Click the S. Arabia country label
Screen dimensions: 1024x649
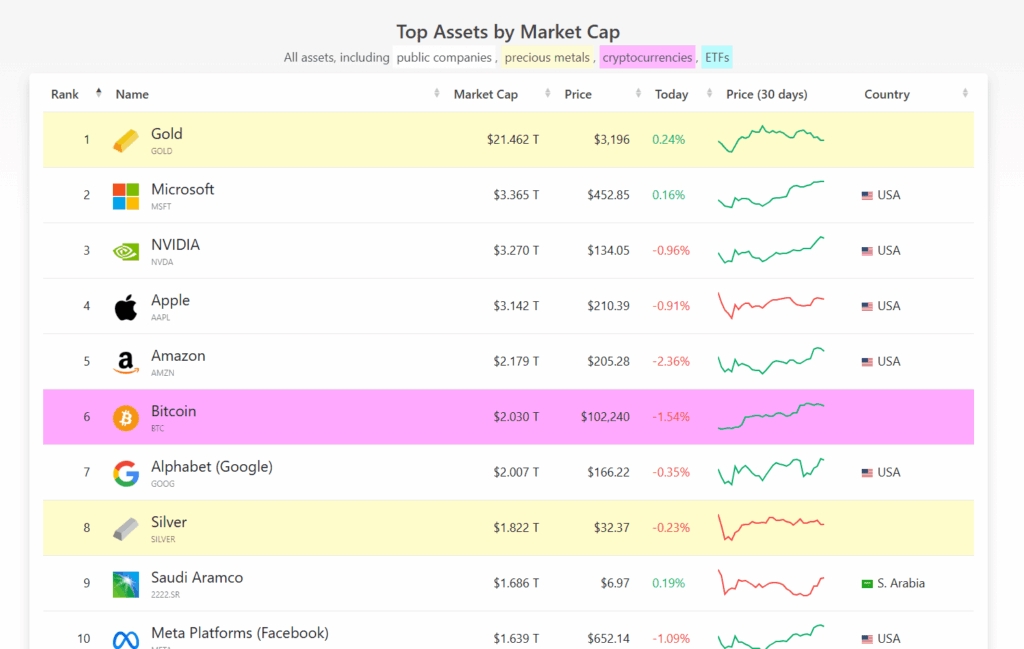point(901,584)
